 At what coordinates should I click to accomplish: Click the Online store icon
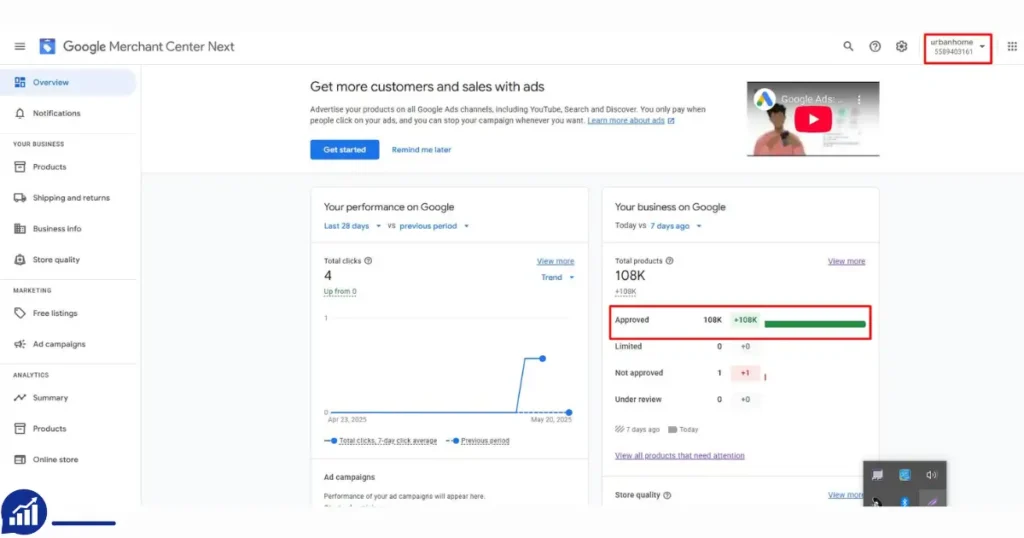coord(20,460)
